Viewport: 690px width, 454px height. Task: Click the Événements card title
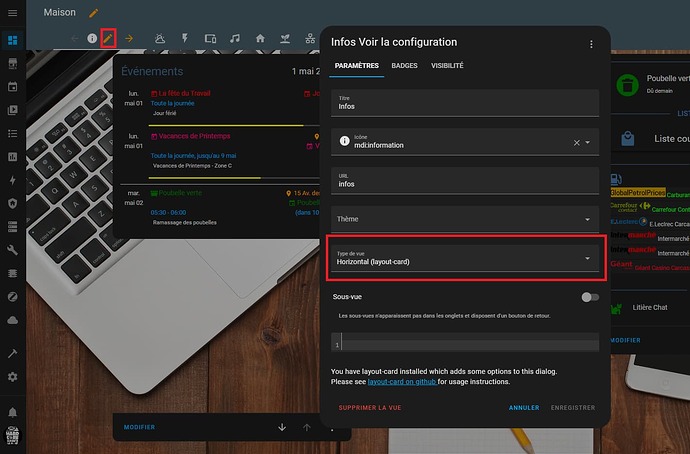152,71
